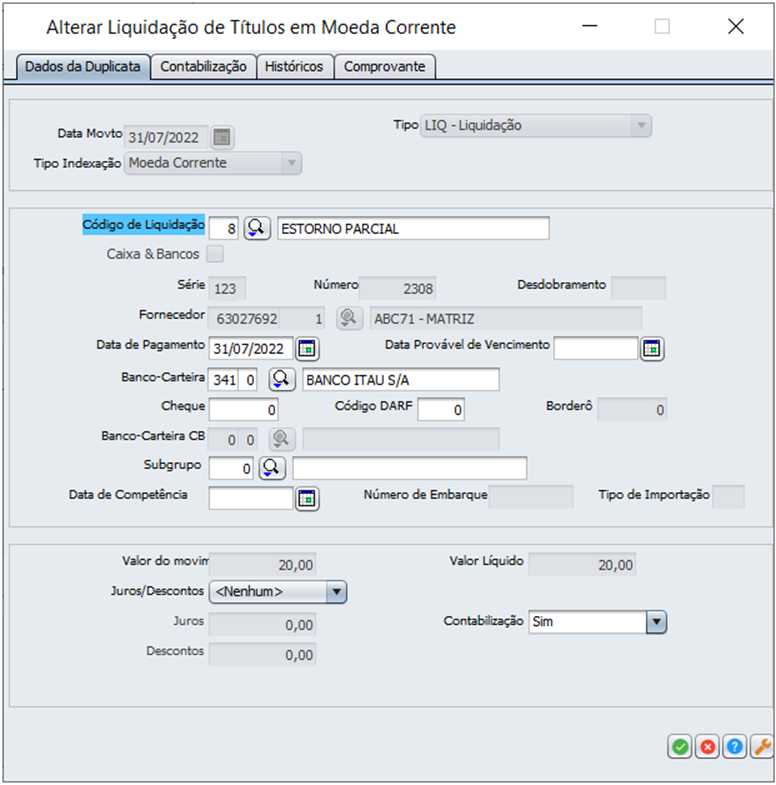Toggle the Caixa & Bancos checkbox
Image resolution: width=776 pixels, height=785 pixels.
[215, 254]
